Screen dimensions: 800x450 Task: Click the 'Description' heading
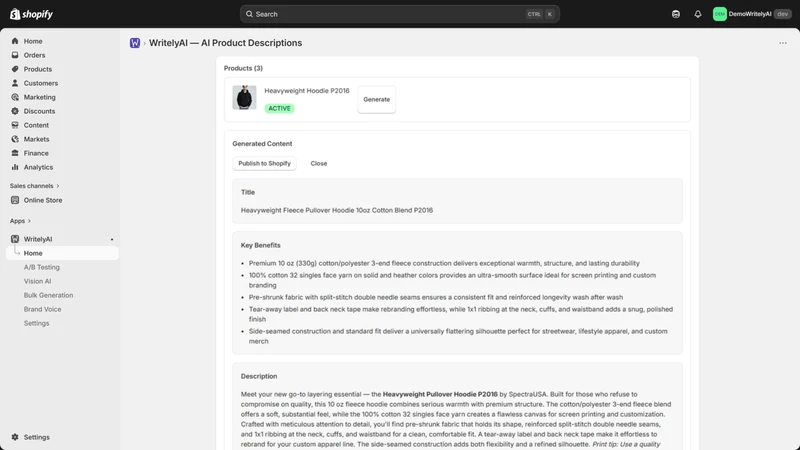(x=259, y=376)
